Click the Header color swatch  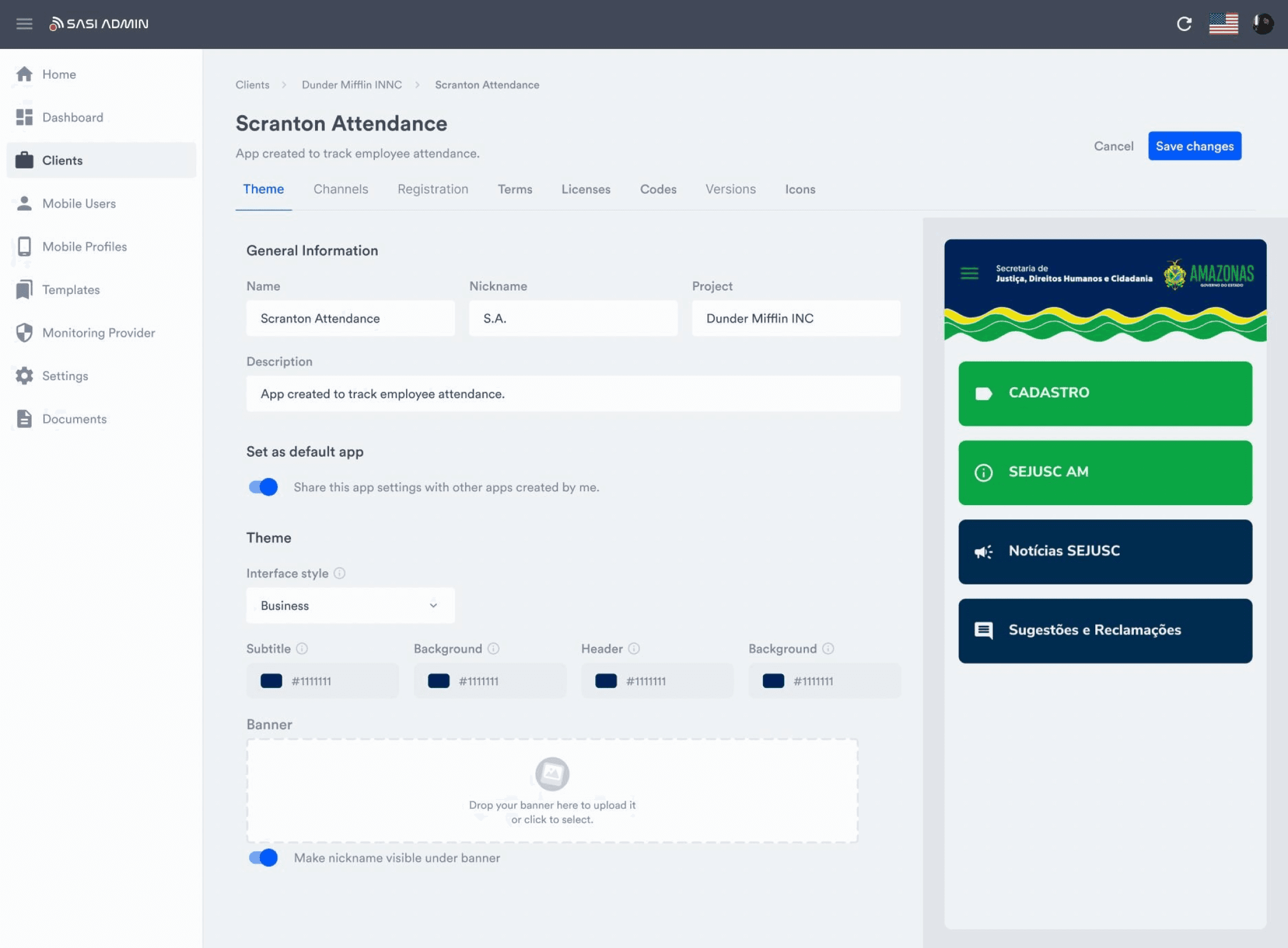coord(605,681)
